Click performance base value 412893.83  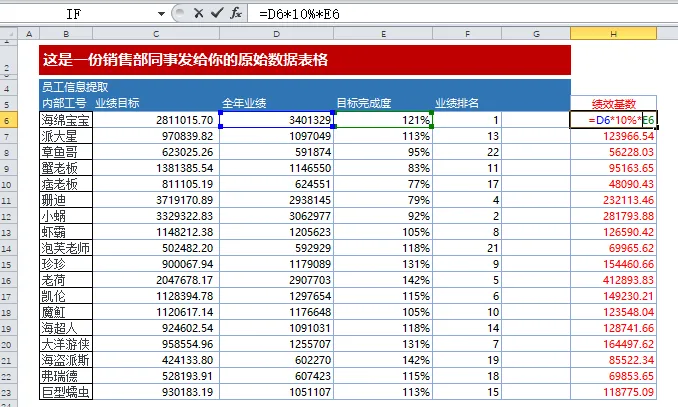tap(614, 280)
